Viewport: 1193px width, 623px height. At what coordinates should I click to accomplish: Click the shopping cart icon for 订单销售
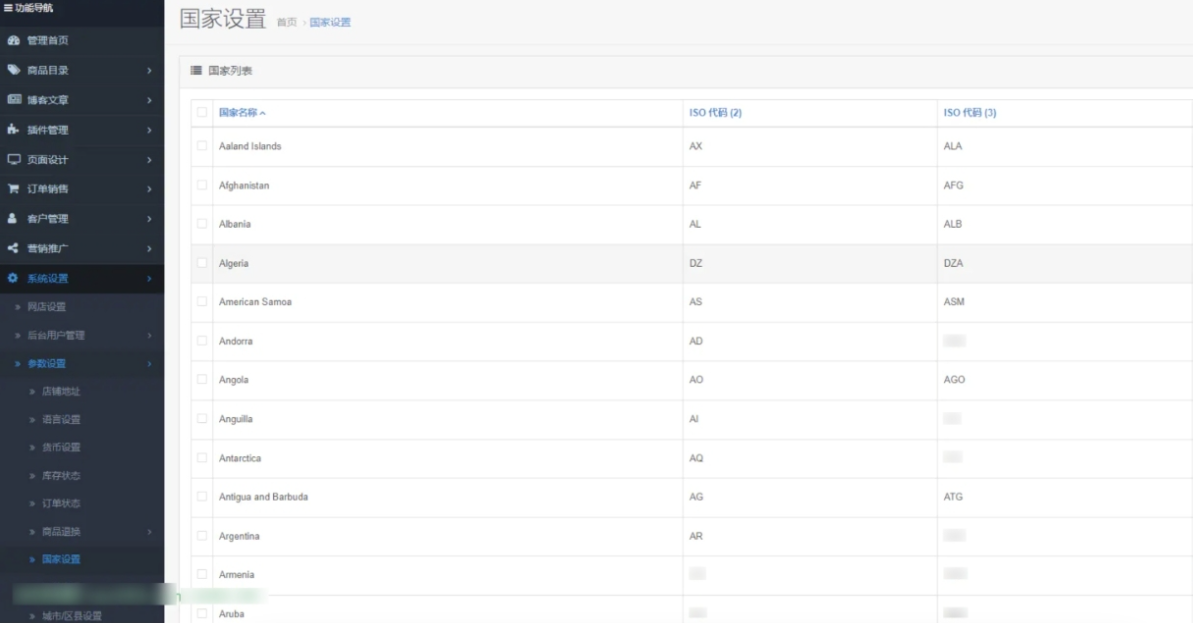(x=13, y=189)
